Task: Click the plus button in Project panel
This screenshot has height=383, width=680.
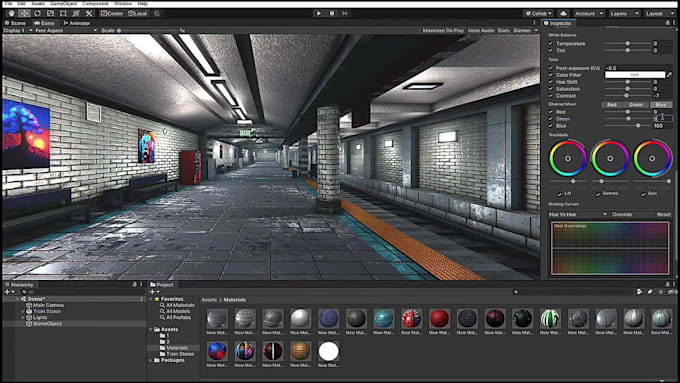Action: pos(153,292)
